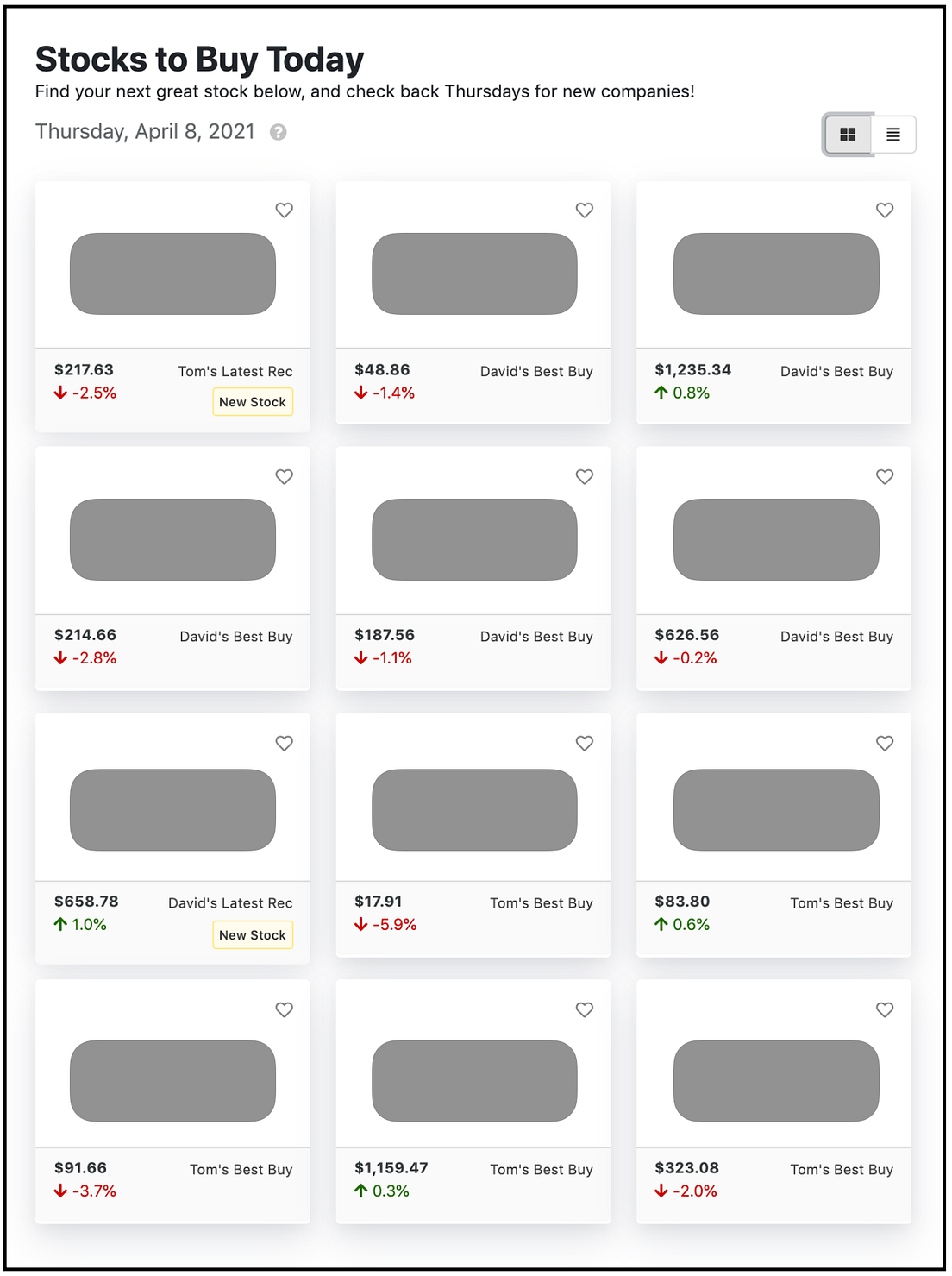This screenshot has height=1276, width=952.
Task: Favorite the $626.56 David's Best Buy stock
Action: coord(885,477)
